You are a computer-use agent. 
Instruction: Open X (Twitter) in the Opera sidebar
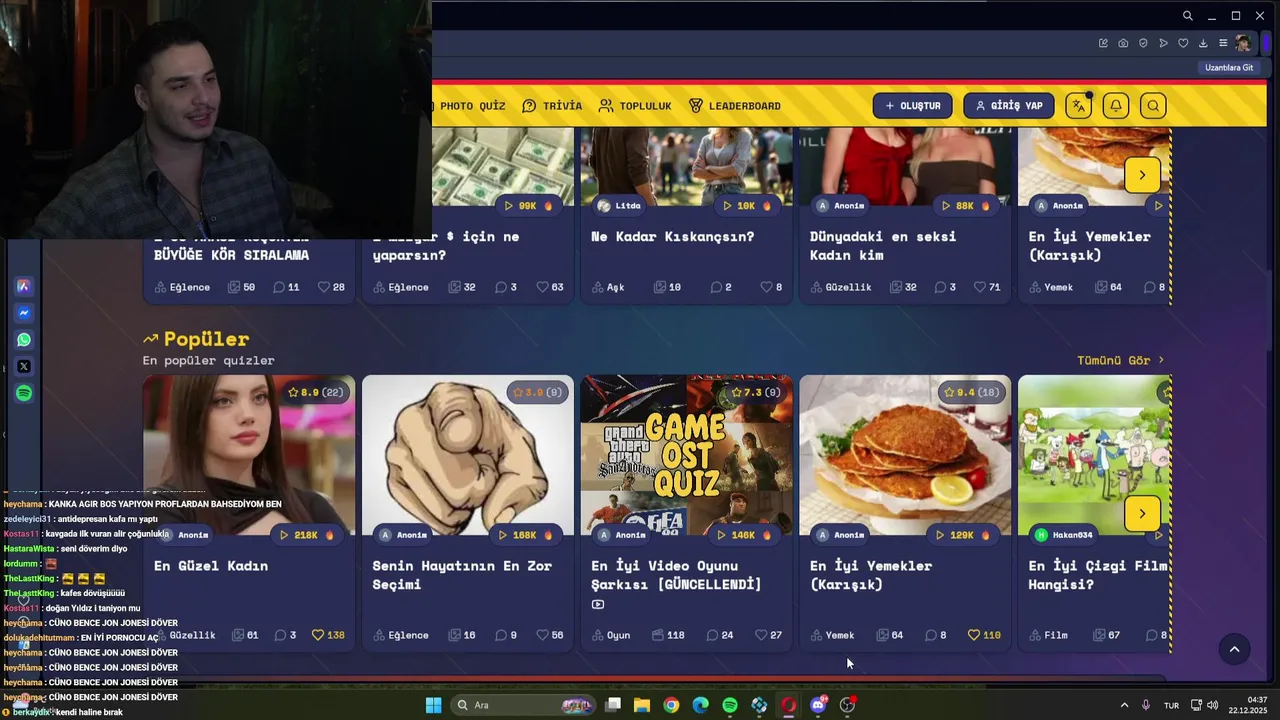pos(24,367)
